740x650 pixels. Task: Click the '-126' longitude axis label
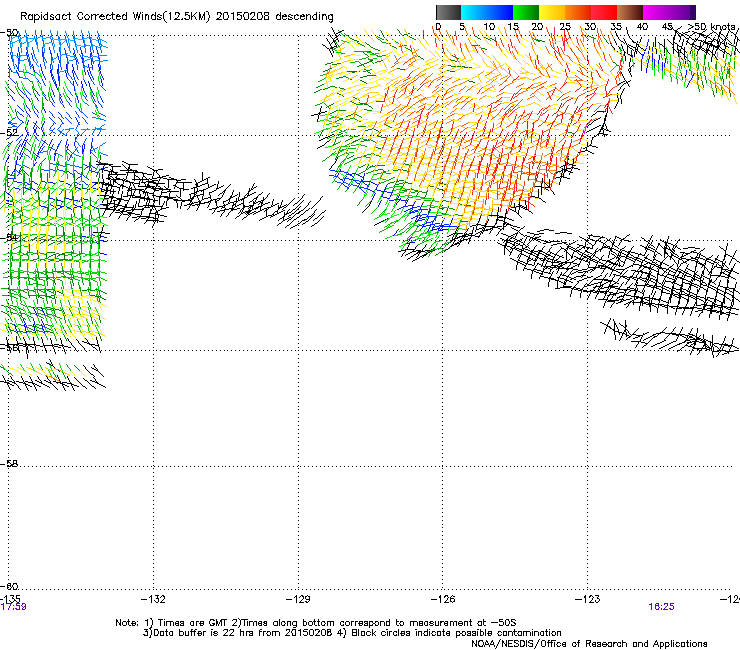pyautogui.click(x=443, y=599)
